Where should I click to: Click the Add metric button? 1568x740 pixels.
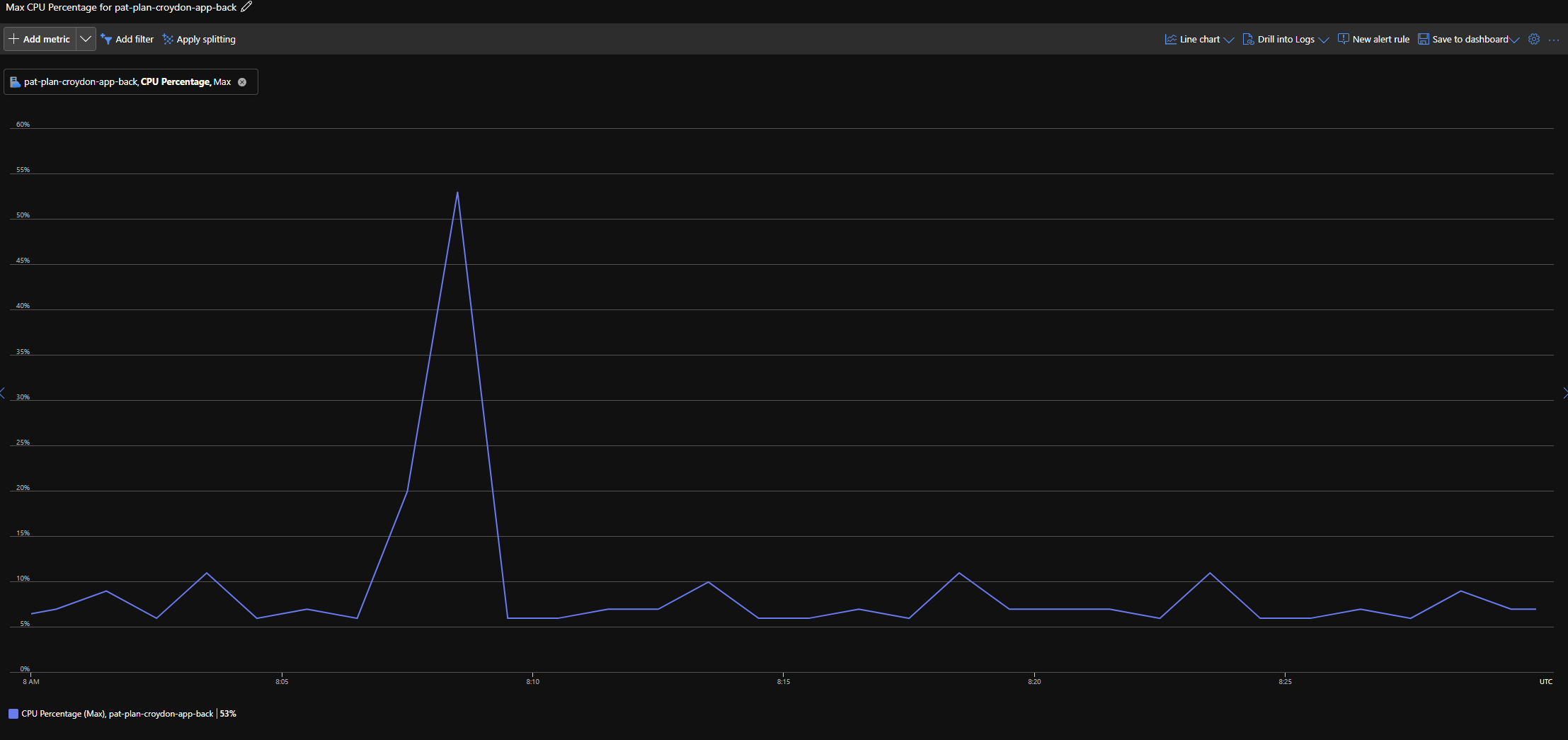pyautogui.click(x=40, y=39)
